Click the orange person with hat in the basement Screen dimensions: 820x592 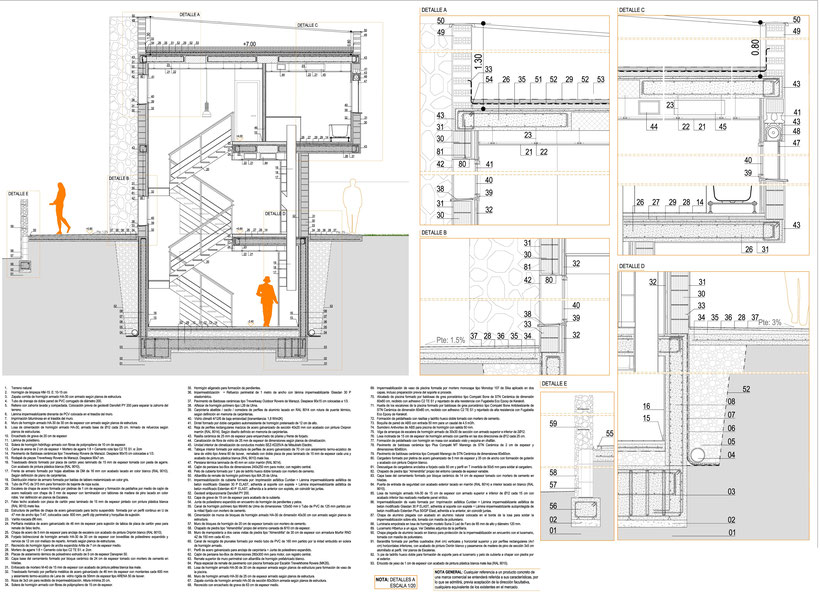[x=267, y=301]
